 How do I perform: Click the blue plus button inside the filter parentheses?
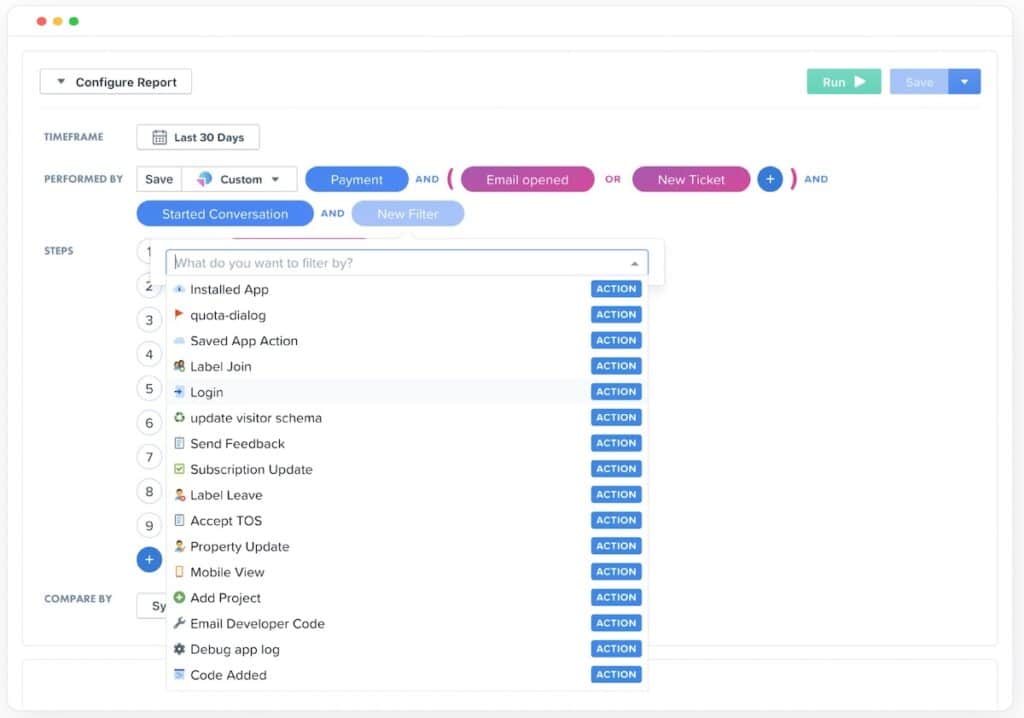(x=770, y=179)
